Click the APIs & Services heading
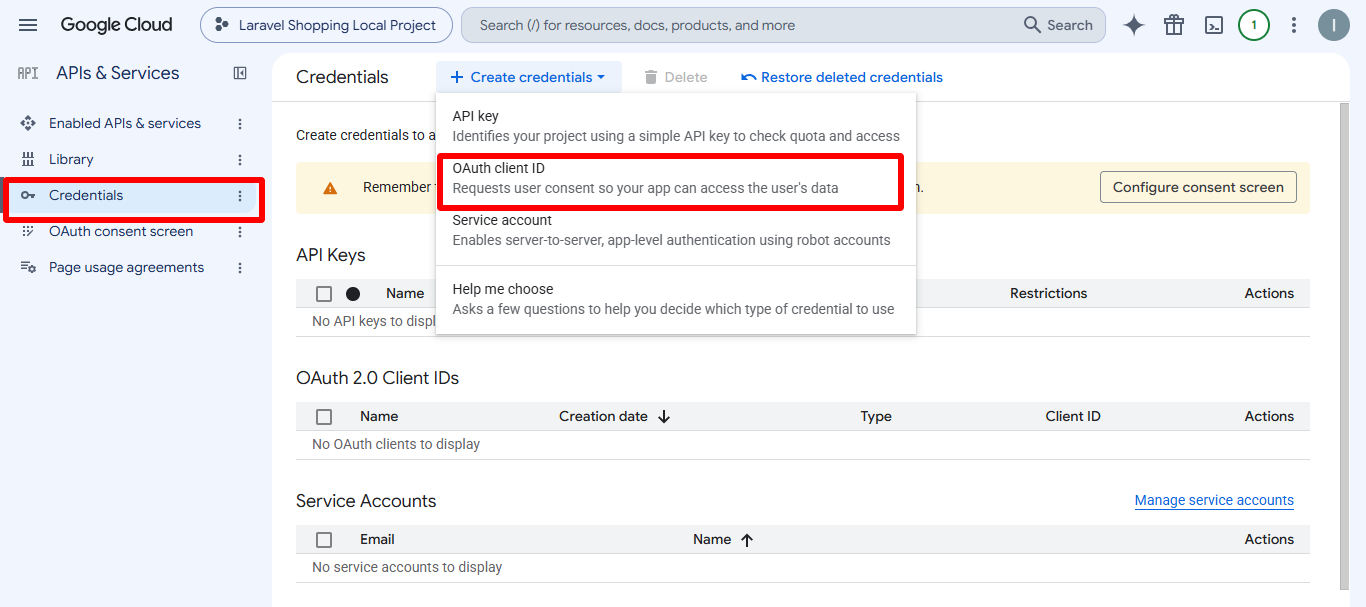The image size is (1366, 607). [x=118, y=73]
